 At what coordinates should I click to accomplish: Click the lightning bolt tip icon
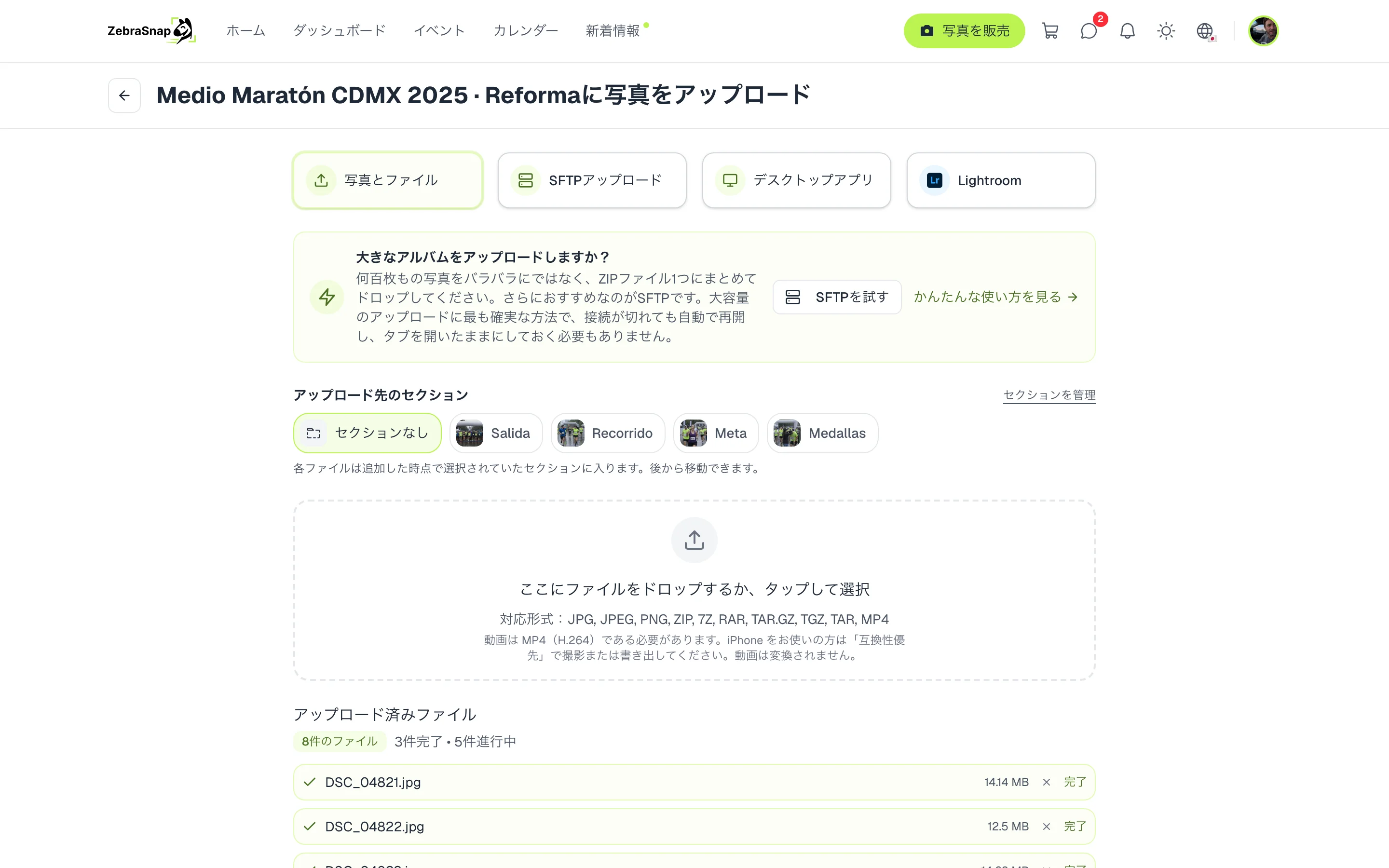(327, 297)
